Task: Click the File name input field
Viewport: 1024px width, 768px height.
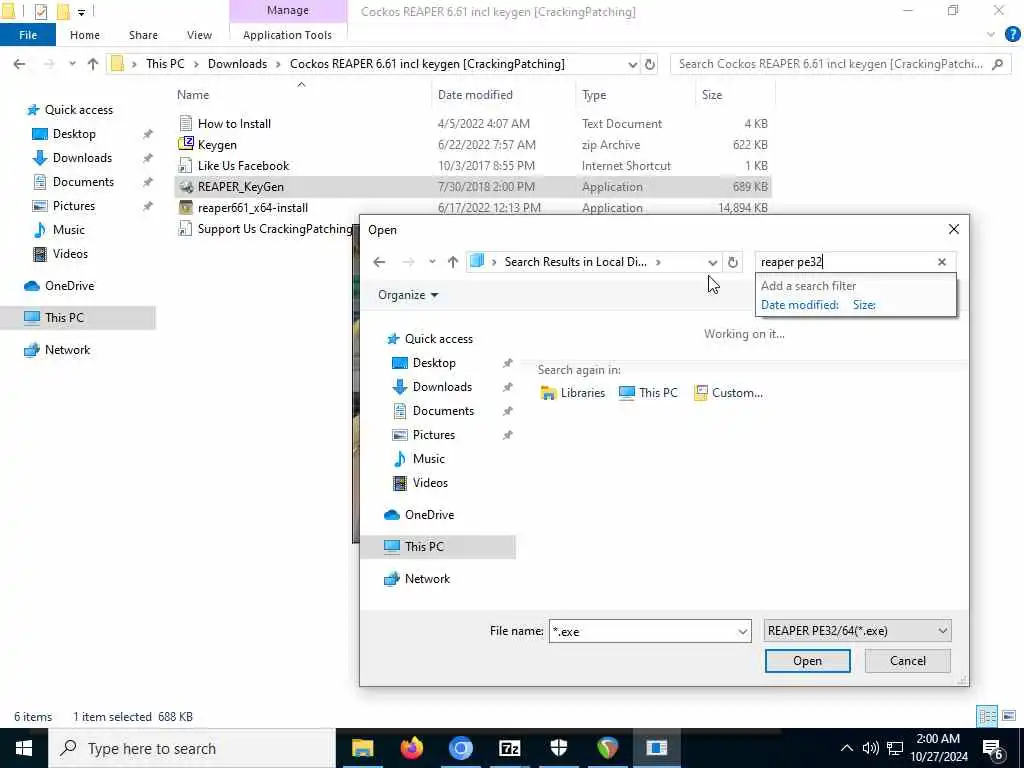Action: click(x=643, y=632)
